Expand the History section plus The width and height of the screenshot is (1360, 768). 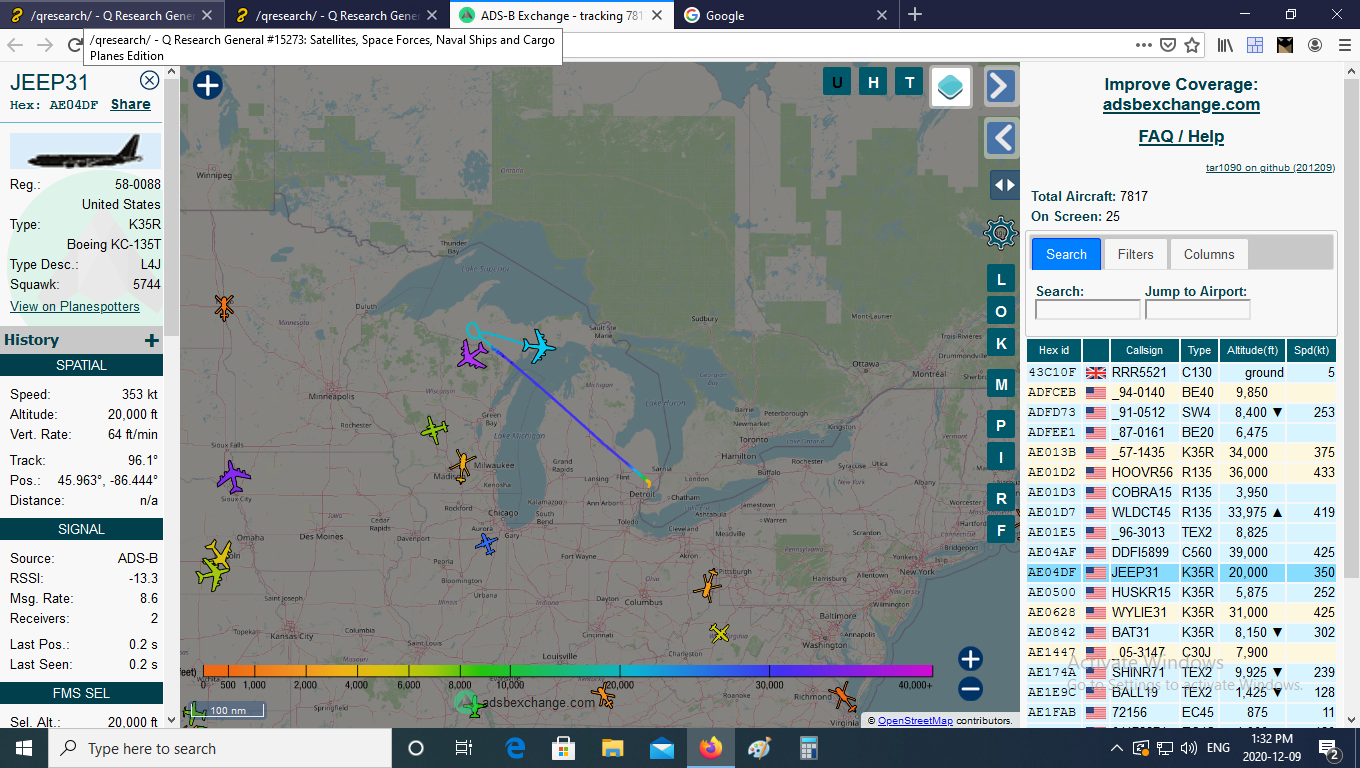[152, 341]
